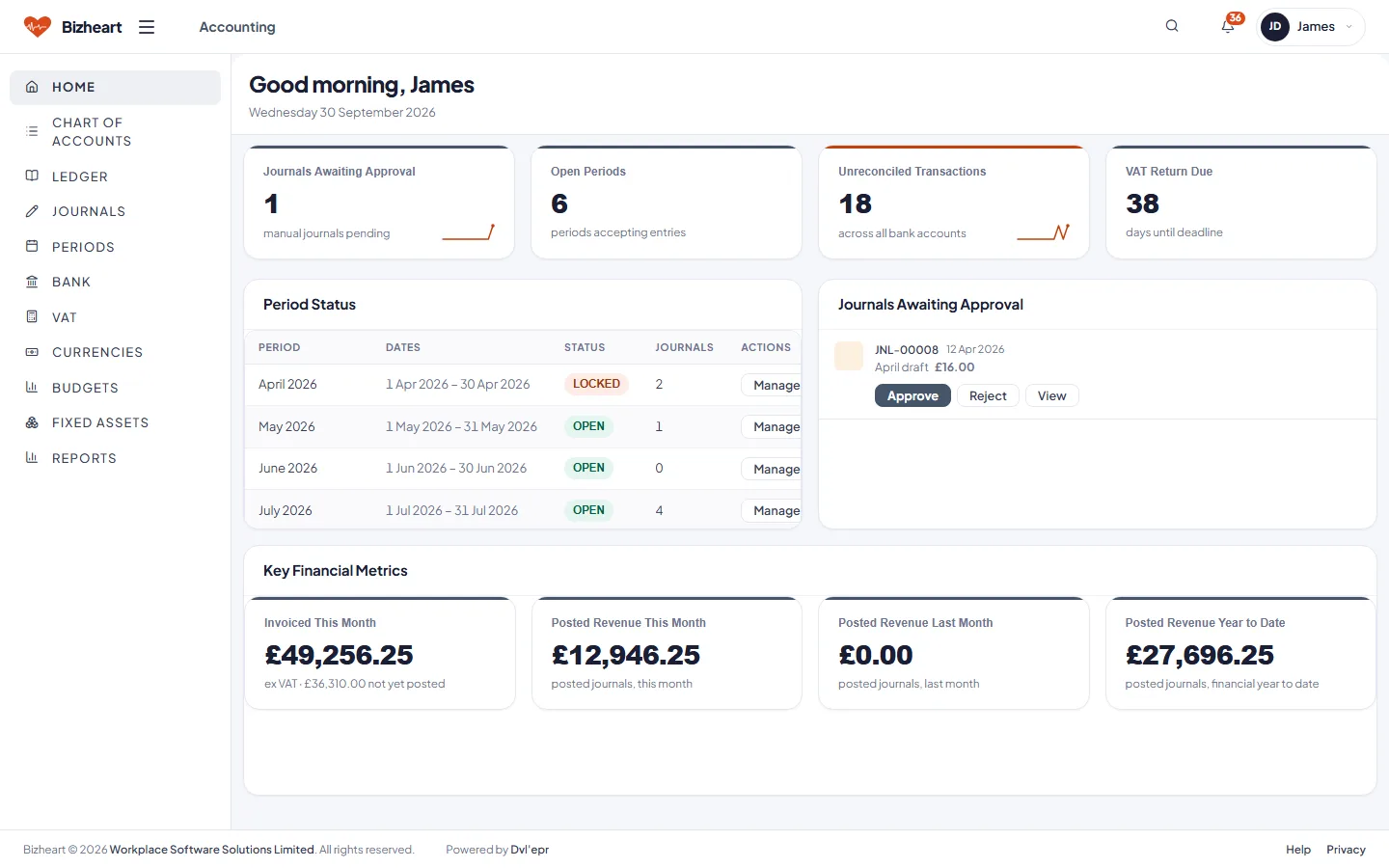Open notifications bell with 36 badge
The image size is (1389, 868).
coord(1228,26)
